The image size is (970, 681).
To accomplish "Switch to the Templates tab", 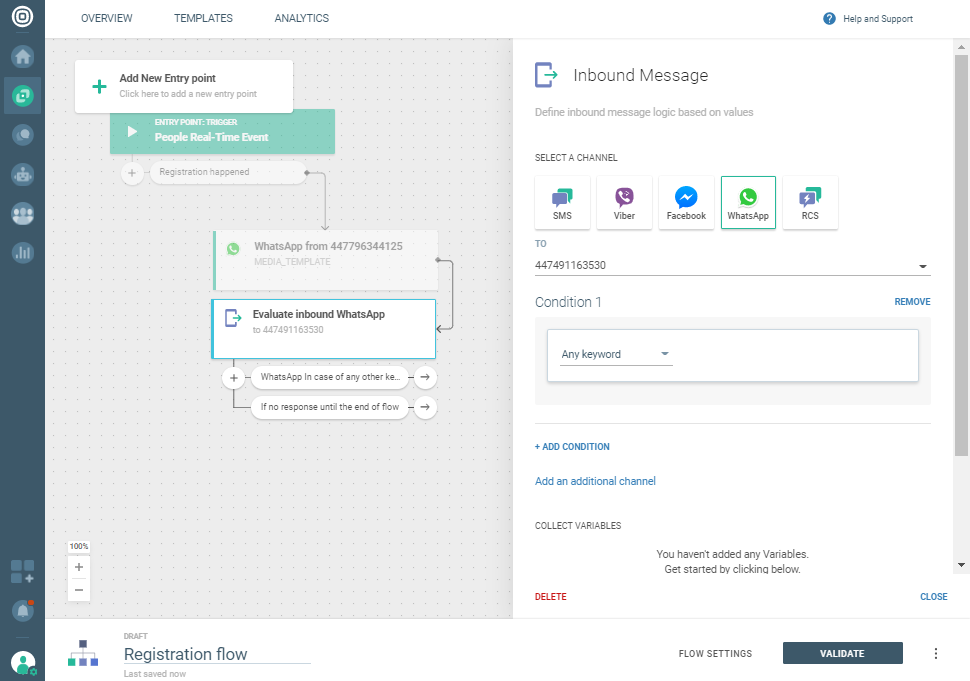I will pos(203,18).
